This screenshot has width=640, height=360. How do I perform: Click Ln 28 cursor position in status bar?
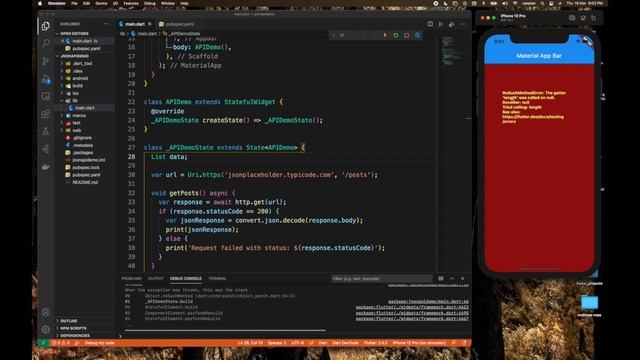click(250, 343)
